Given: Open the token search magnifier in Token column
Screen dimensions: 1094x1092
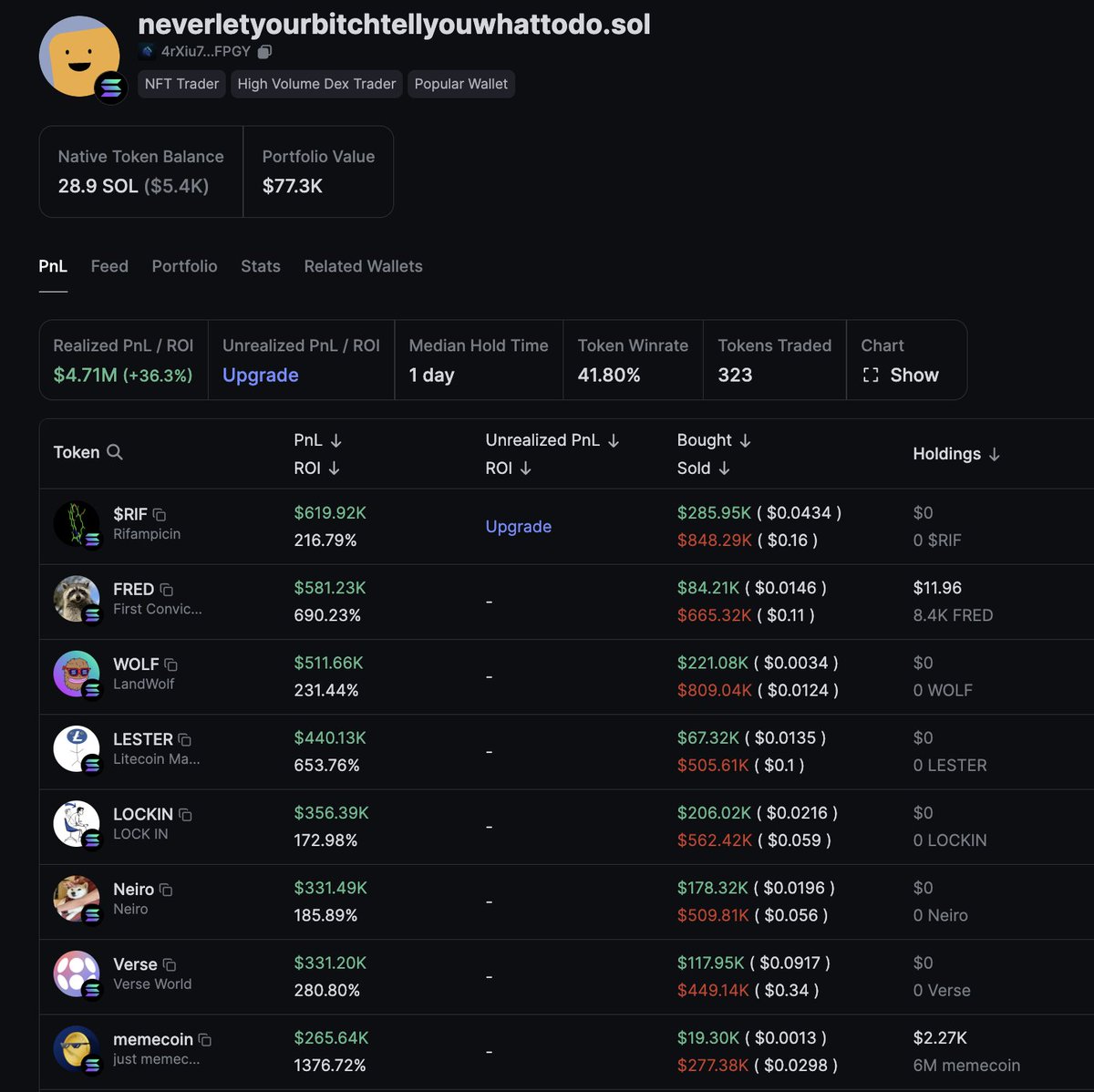Looking at the screenshot, I should [116, 452].
